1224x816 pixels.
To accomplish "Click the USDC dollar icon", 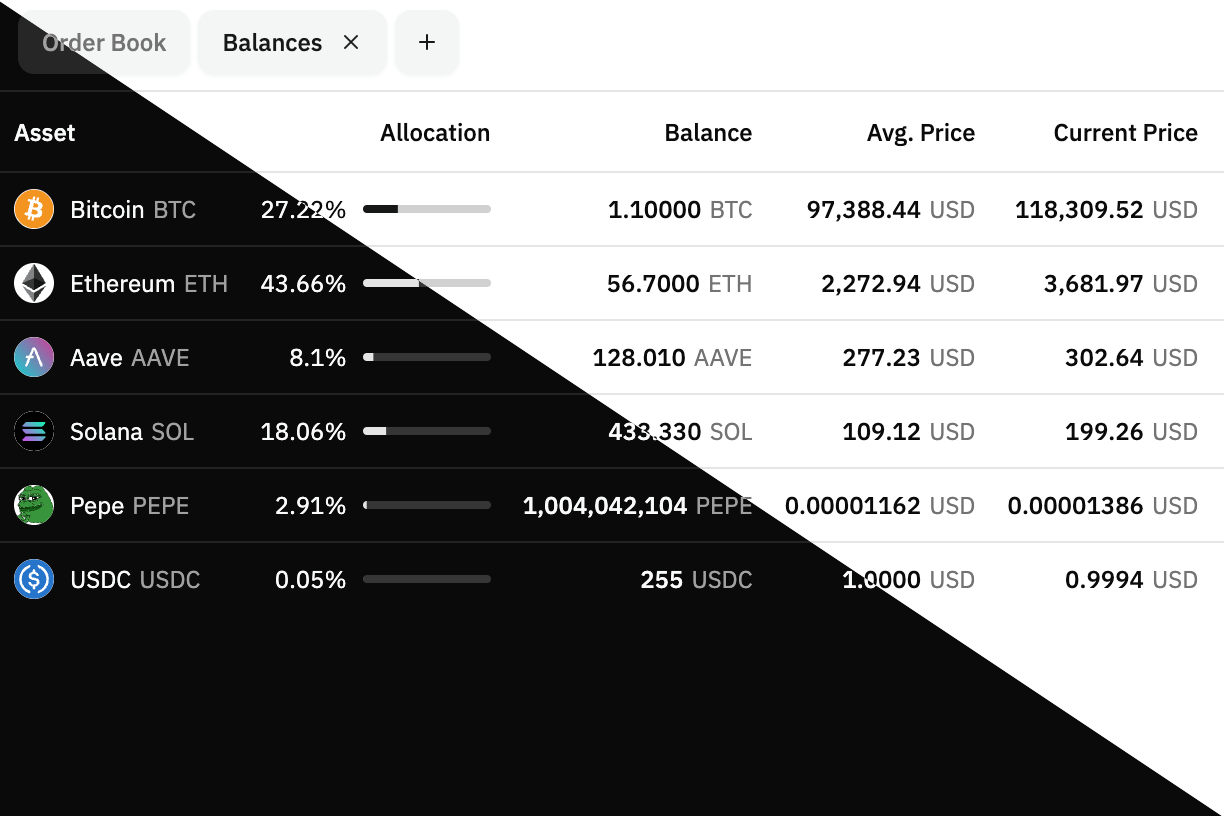I will tap(34, 580).
